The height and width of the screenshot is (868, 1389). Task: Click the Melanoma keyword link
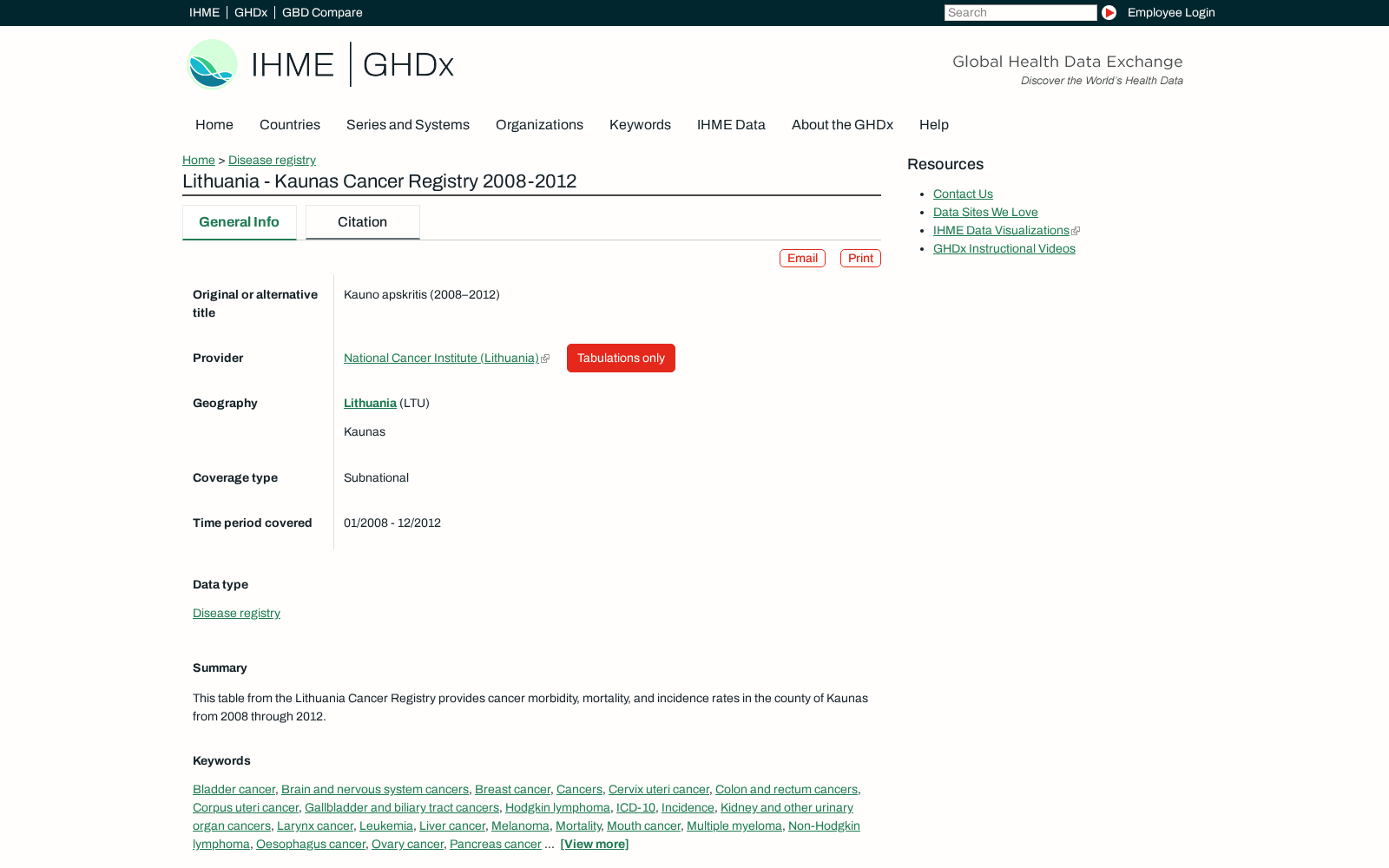point(520,825)
